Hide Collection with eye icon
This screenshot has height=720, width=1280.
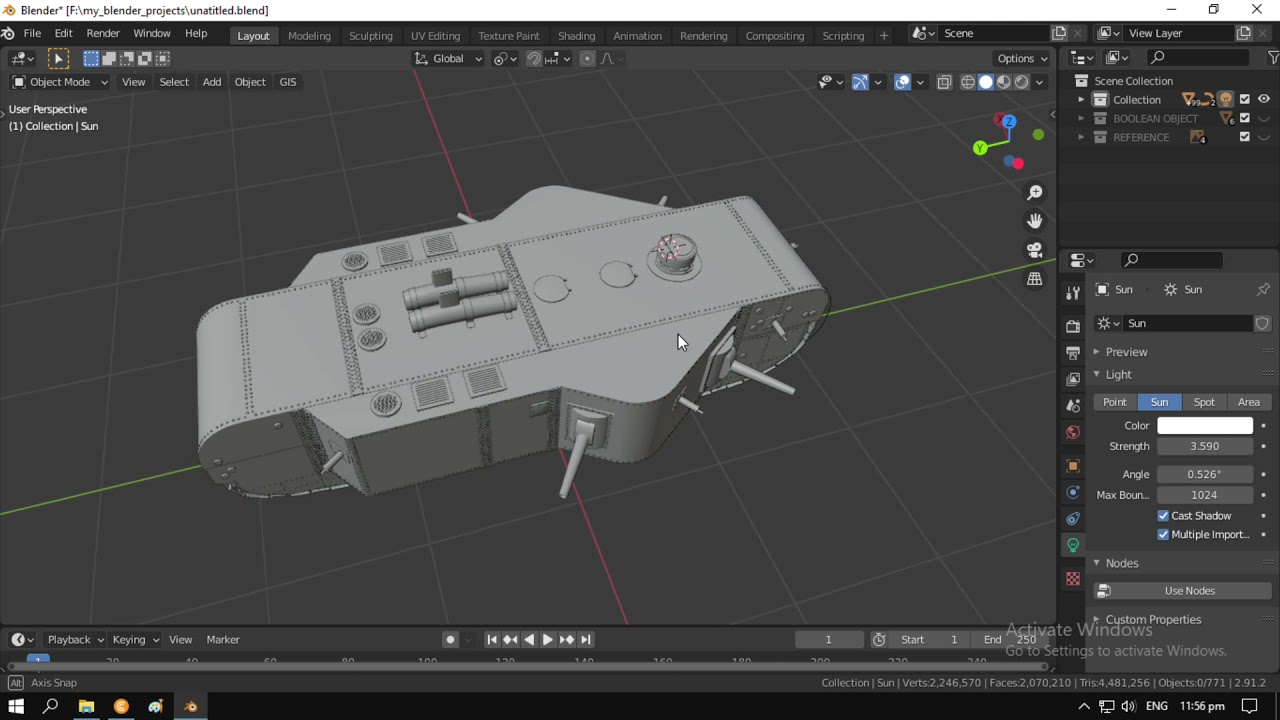(x=1264, y=100)
